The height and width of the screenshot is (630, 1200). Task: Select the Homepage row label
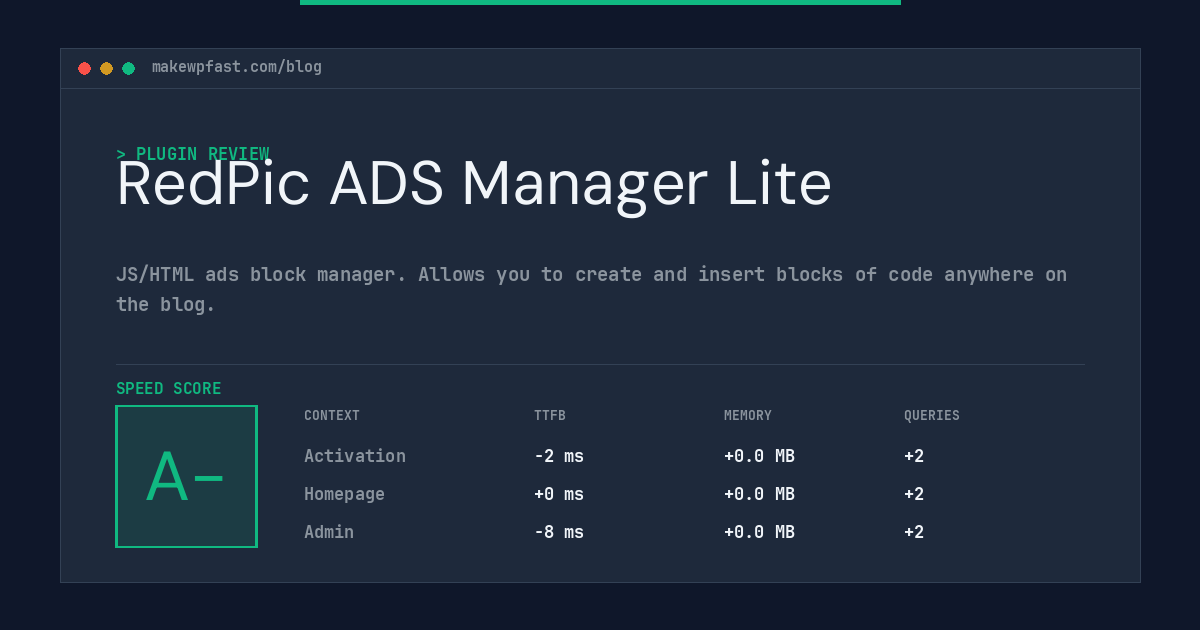344,494
